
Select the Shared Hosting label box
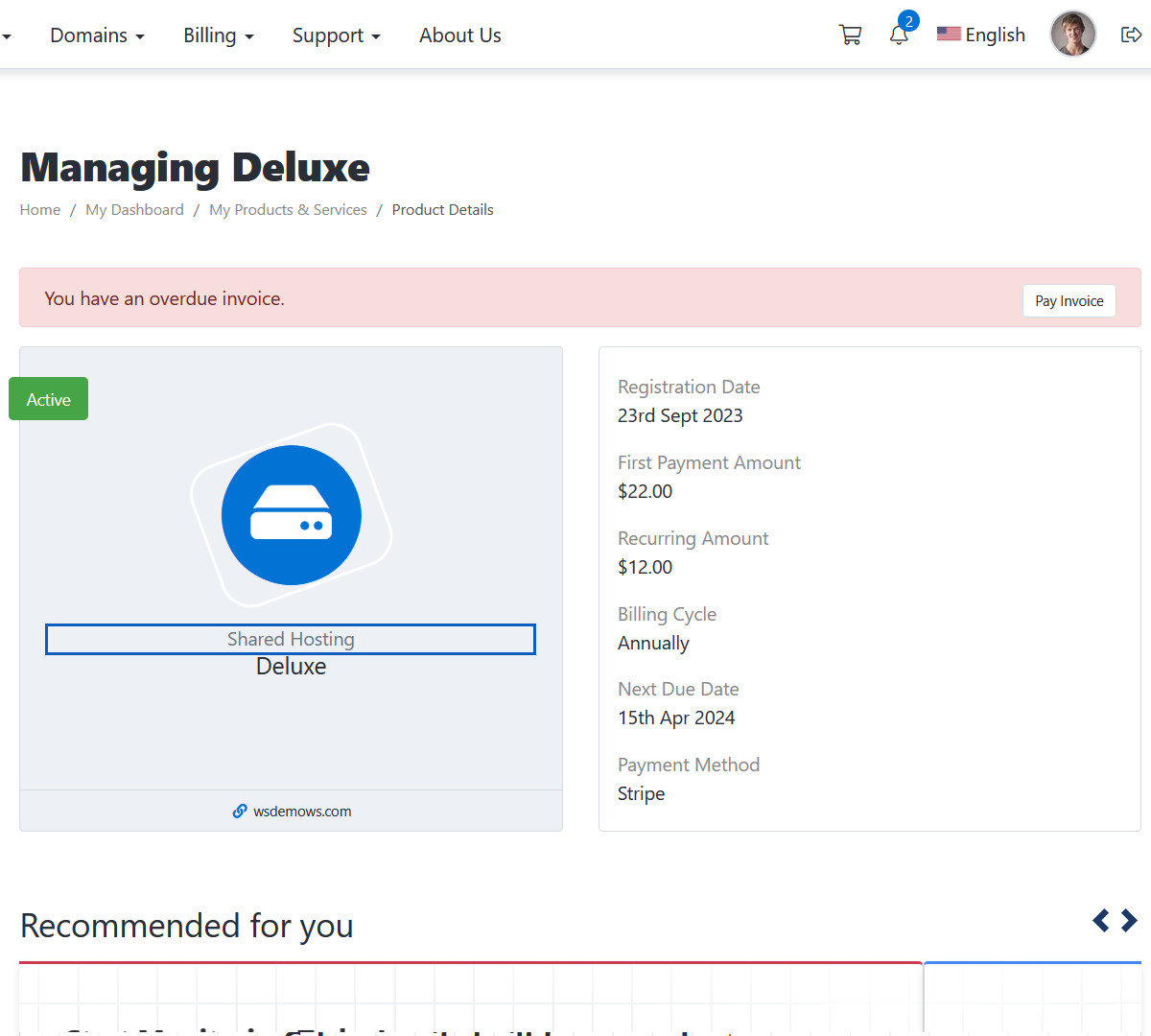[x=291, y=640]
